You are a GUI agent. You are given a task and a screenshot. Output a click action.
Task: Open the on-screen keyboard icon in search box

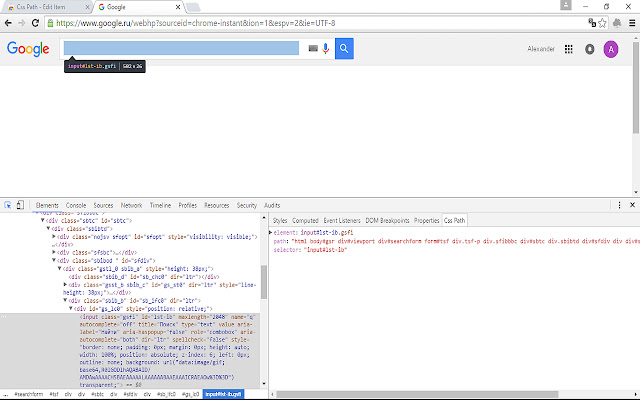pos(313,48)
